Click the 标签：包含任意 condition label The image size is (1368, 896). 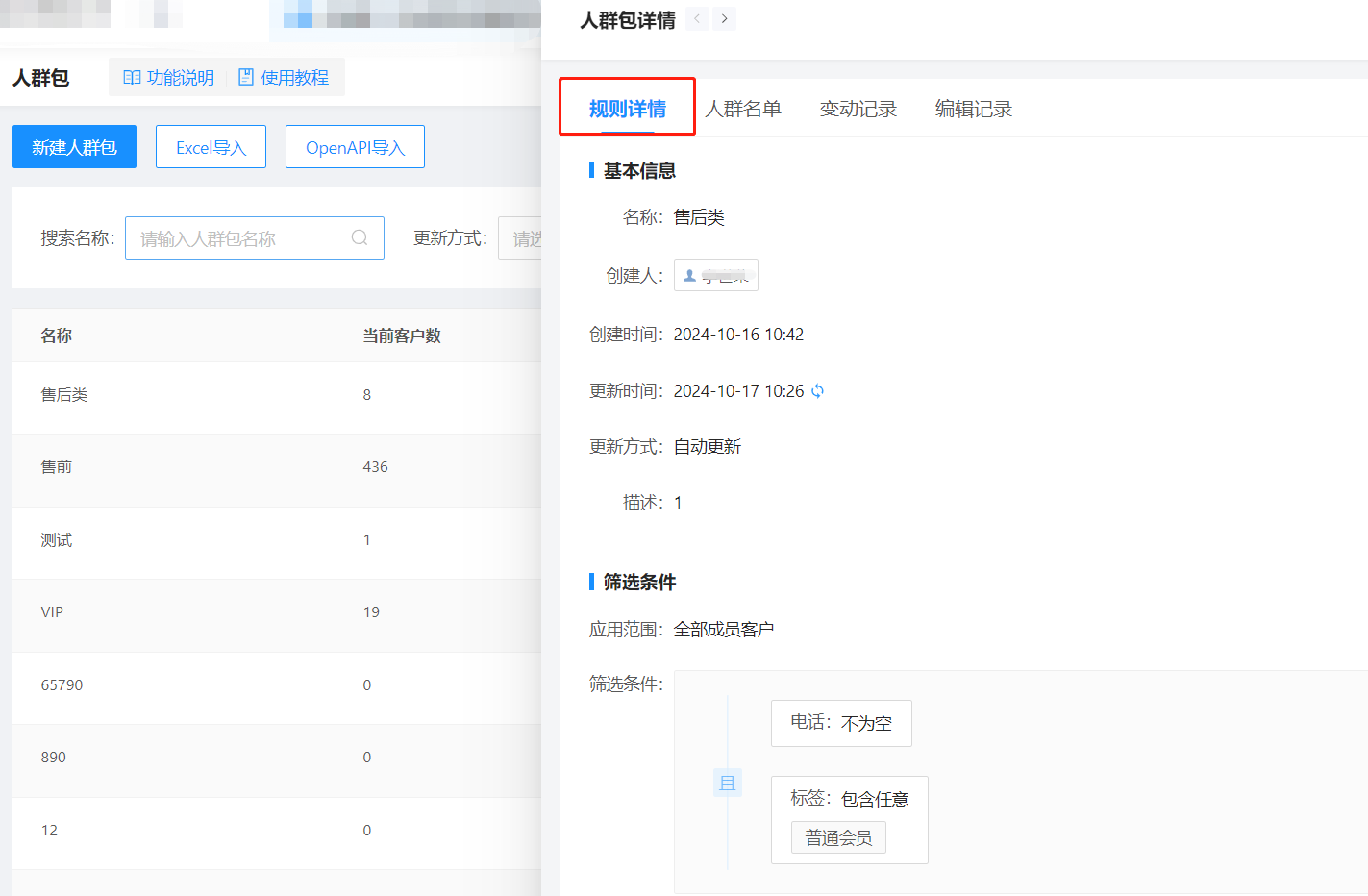tap(850, 799)
